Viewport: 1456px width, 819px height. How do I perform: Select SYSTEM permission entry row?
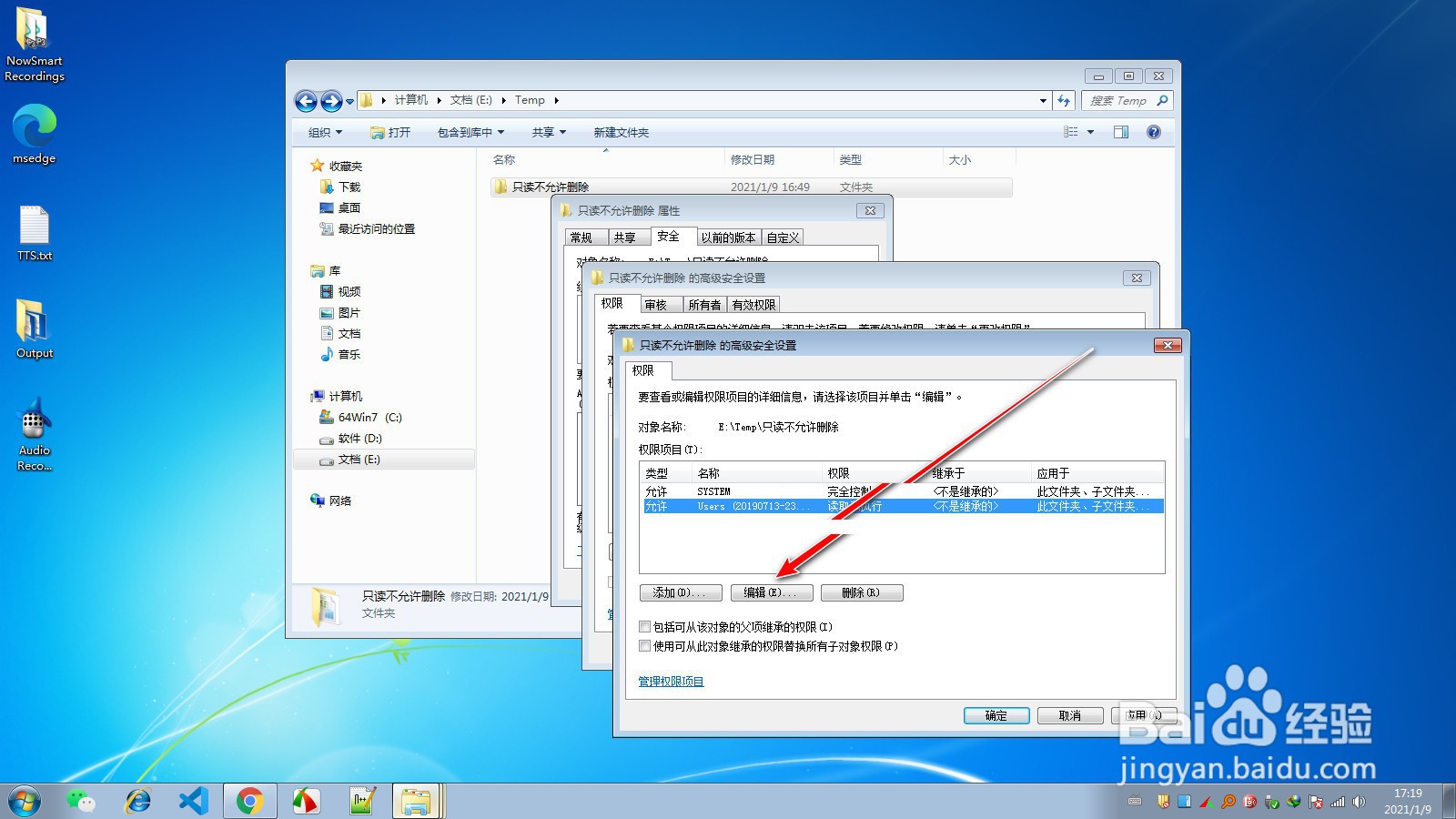[x=902, y=491]
